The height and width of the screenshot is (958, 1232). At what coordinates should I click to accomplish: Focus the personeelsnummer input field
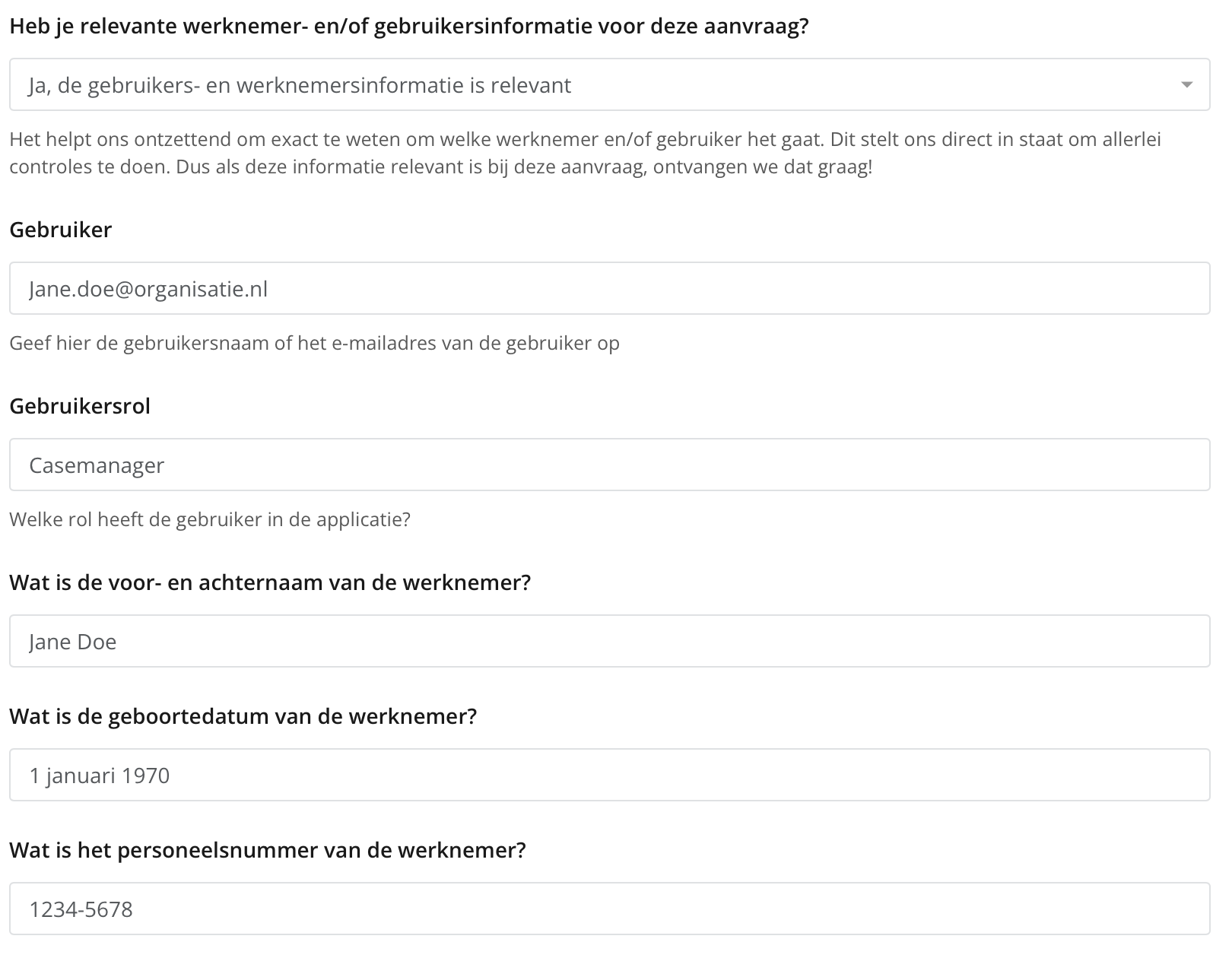609,909
